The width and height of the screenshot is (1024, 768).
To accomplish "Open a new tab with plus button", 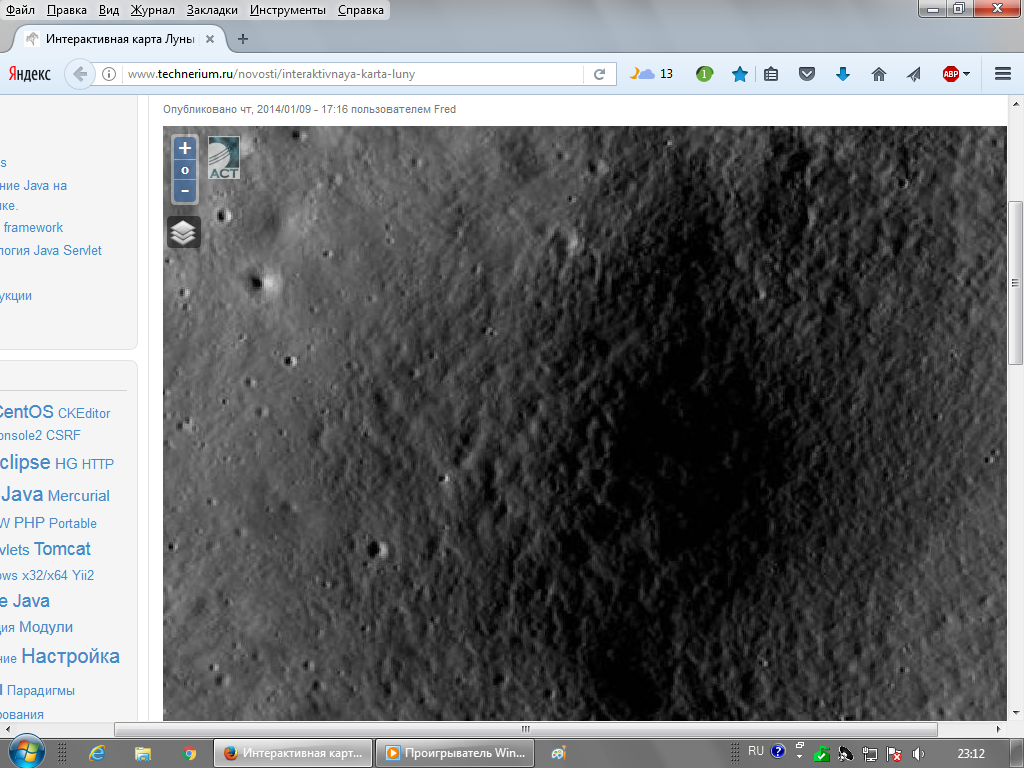I will [x=243, y=39].
